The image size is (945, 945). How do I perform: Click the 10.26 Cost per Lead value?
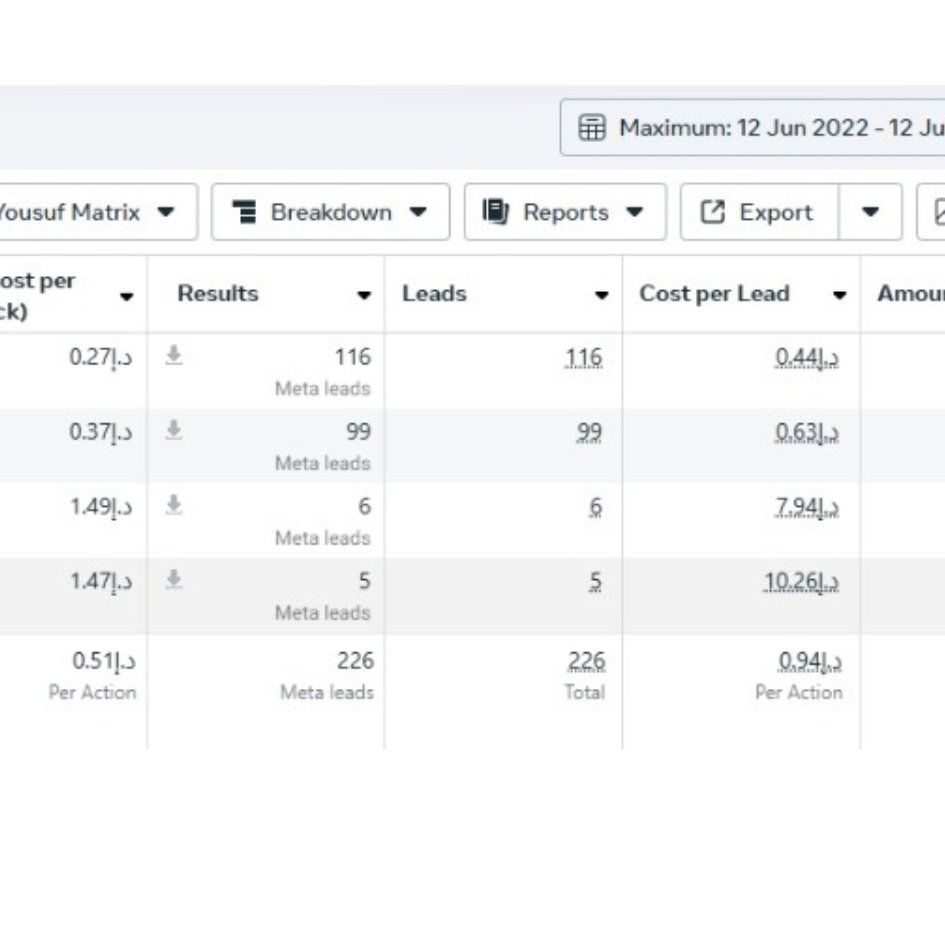(x=800, y=581)
